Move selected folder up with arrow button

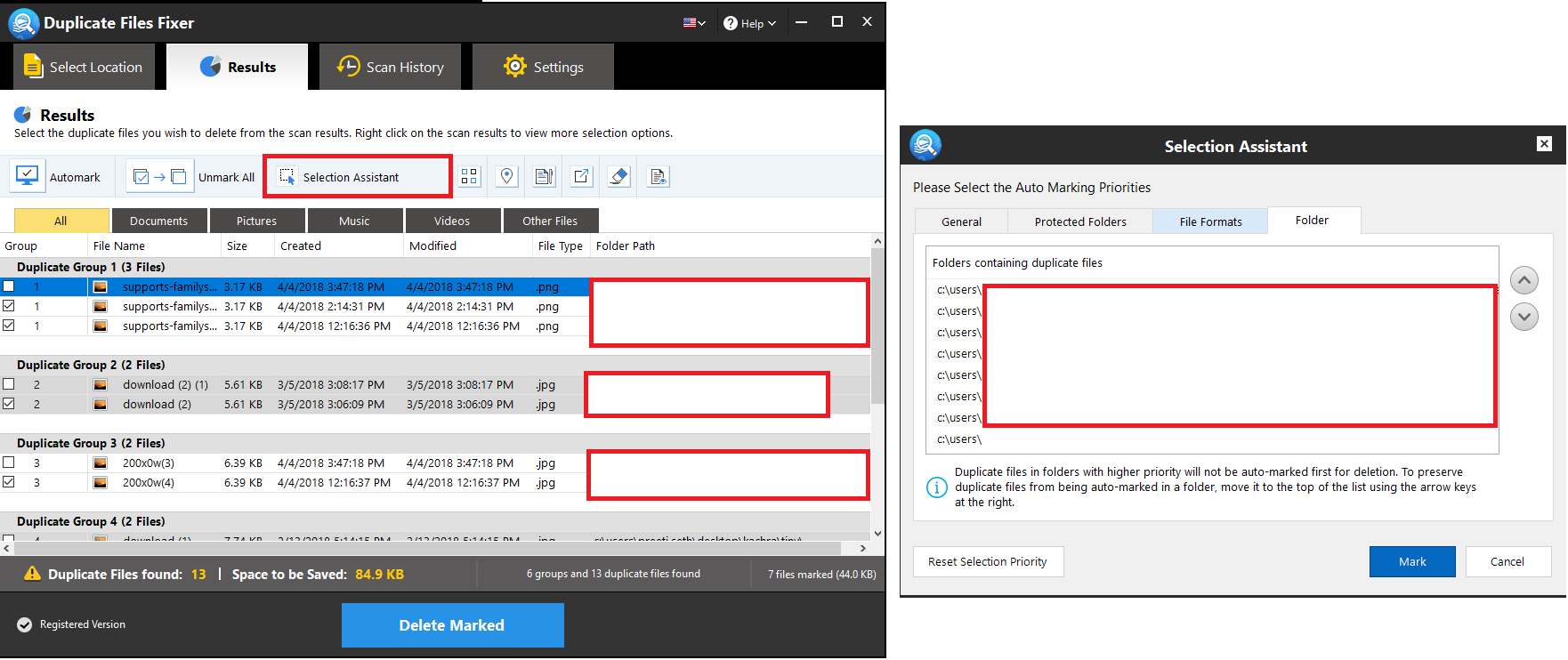coord(1524,280)
